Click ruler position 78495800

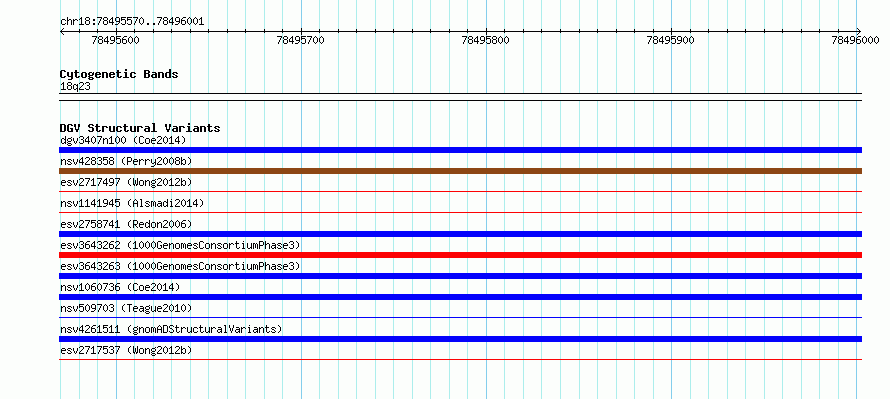[485, 40]
